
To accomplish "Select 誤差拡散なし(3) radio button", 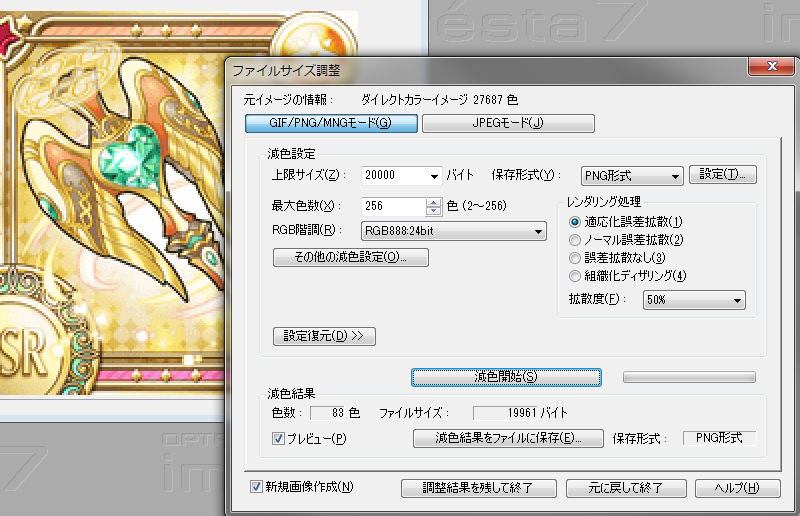I will click(575, 258).
